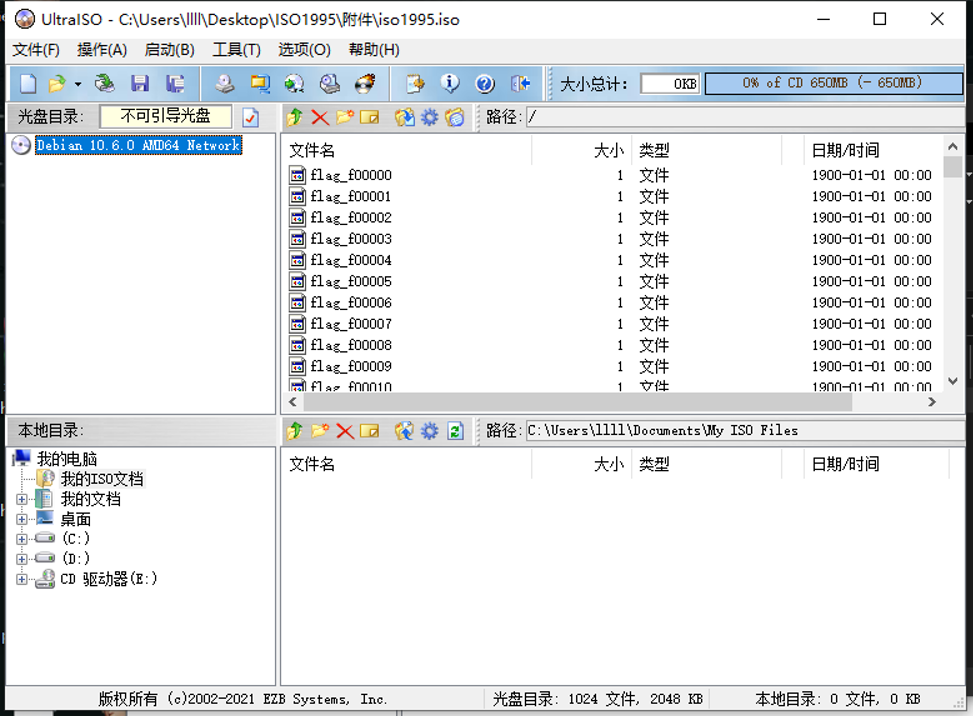Sort image list by 大小 column
973x716 pixels.
click(x=582, y=150)
